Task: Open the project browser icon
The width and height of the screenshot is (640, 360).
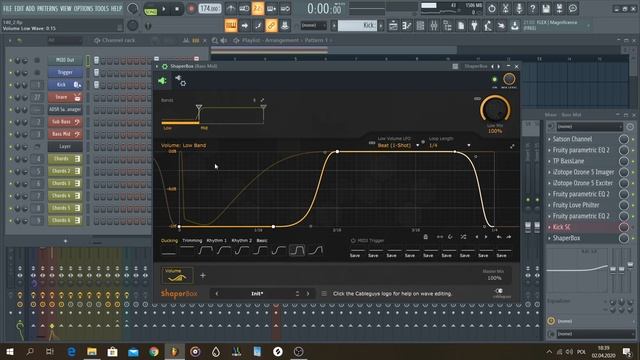Action: [x=447, y=26]
